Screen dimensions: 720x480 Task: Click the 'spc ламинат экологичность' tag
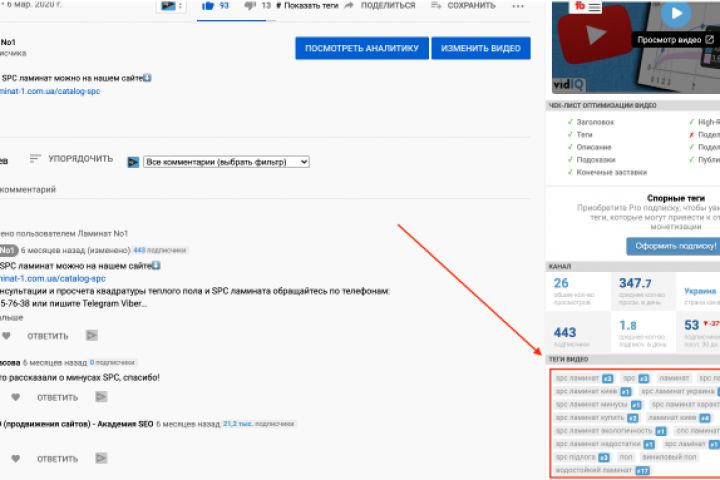[x=604, y=431]
